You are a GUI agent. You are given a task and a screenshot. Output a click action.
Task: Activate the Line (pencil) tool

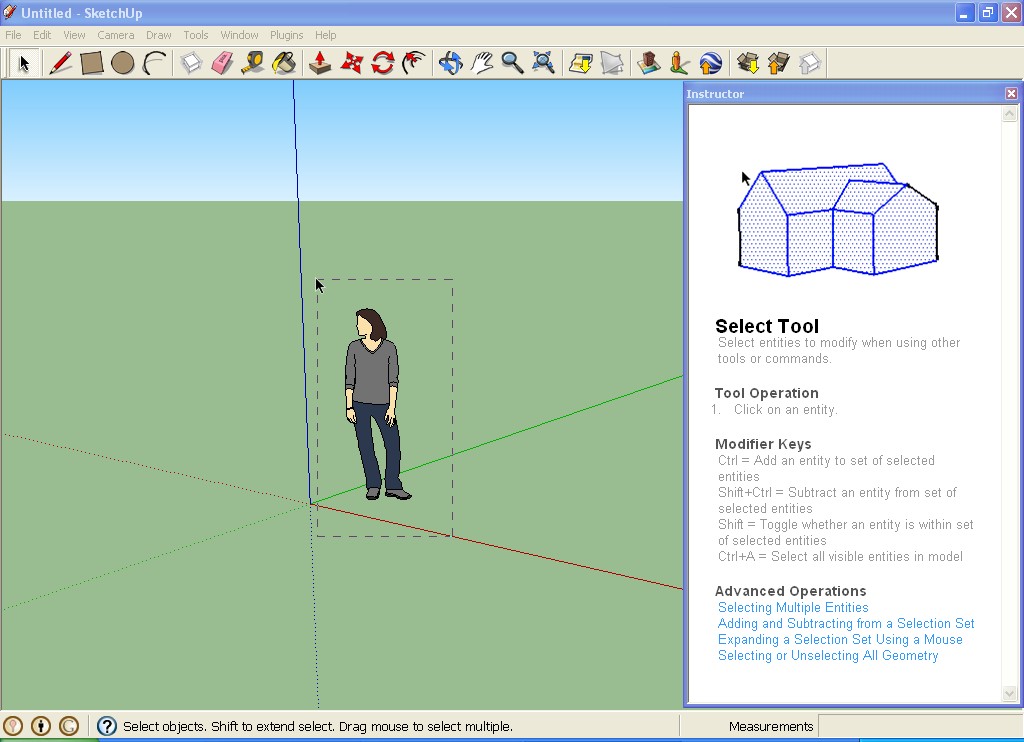[x=59, y=62]
